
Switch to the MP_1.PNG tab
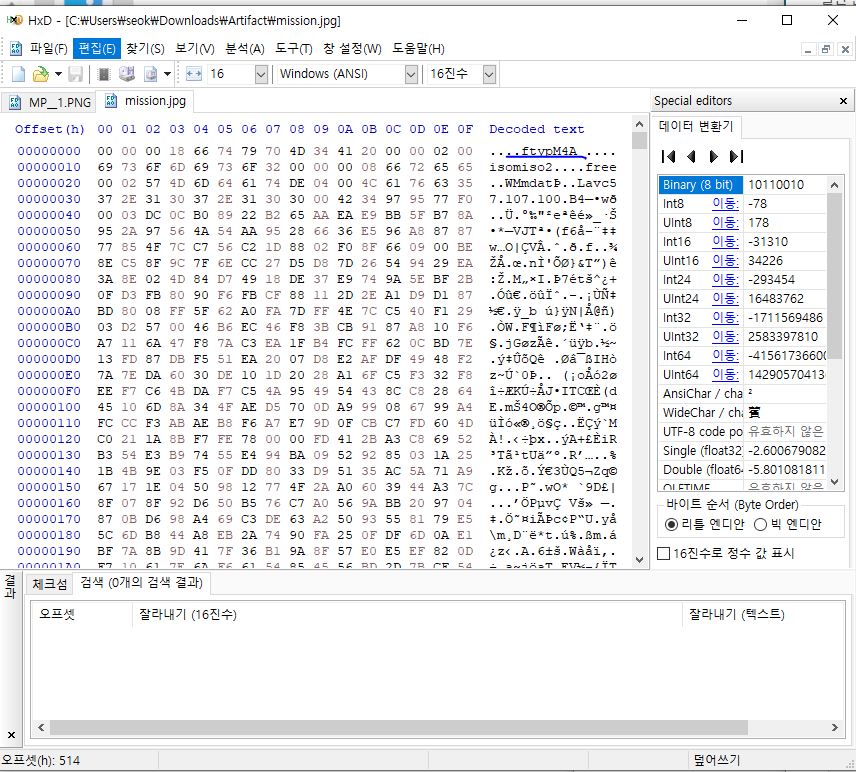[x=49, y=102]
